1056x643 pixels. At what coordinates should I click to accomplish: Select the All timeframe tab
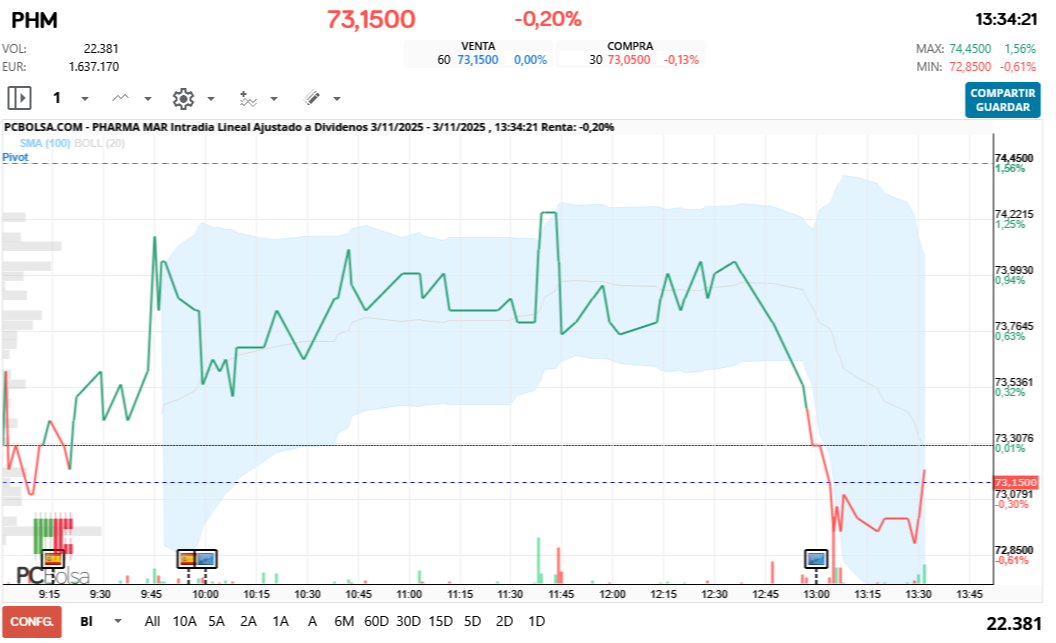[153, 621]
